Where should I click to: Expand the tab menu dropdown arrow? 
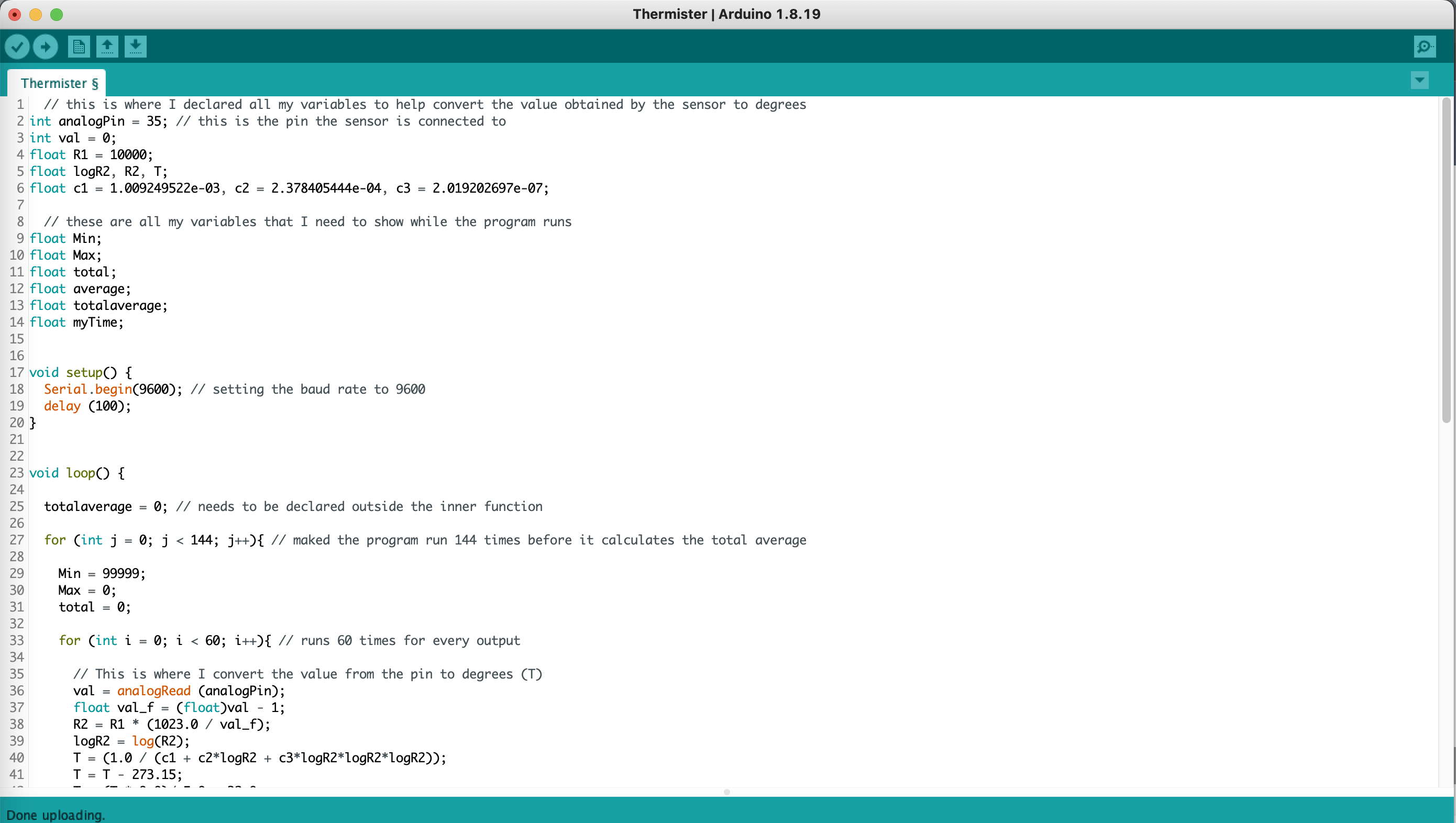pyautogui.click(x=1419, y=80)
